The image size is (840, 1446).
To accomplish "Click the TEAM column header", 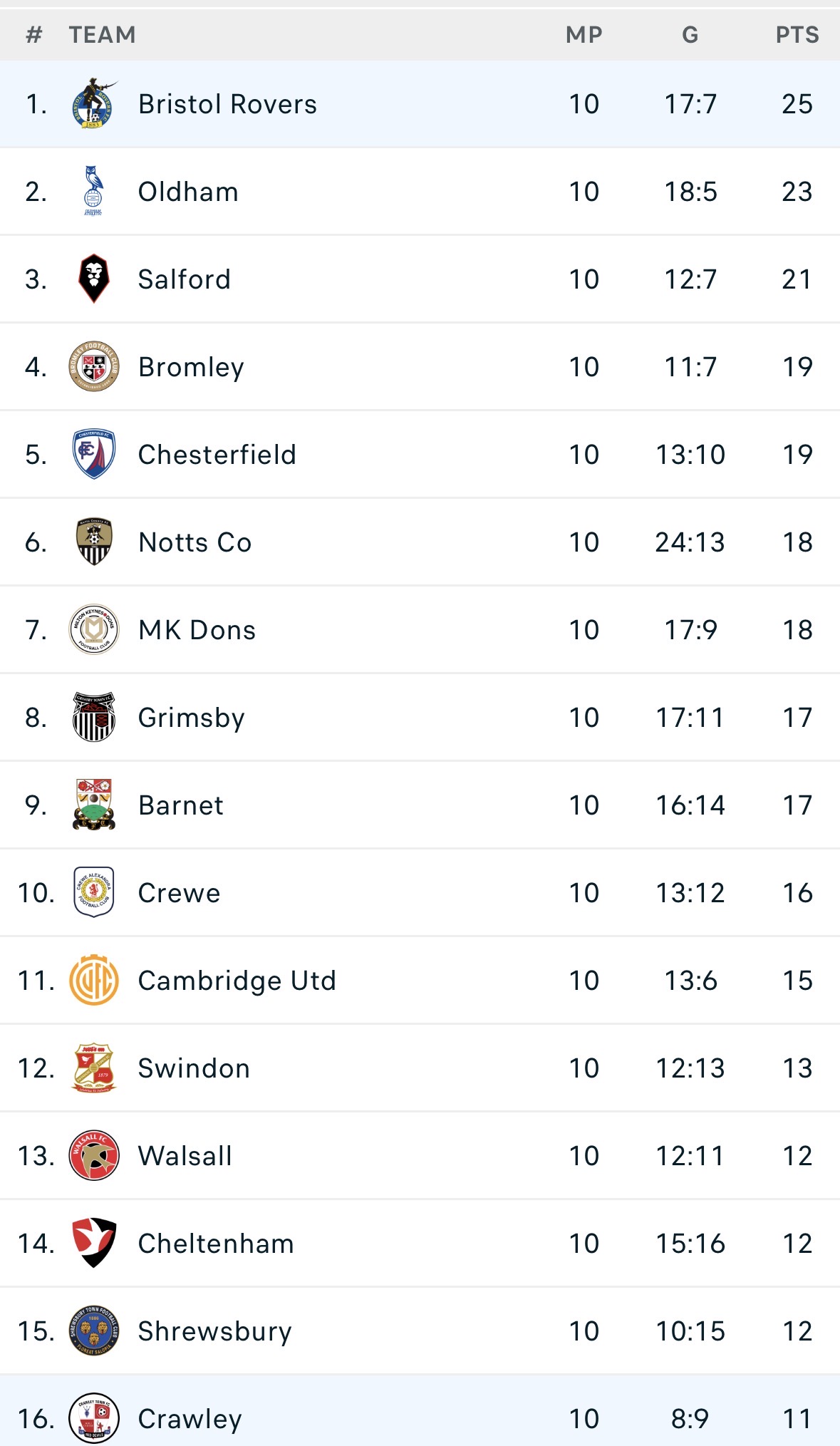I will [x=102, y=34].
